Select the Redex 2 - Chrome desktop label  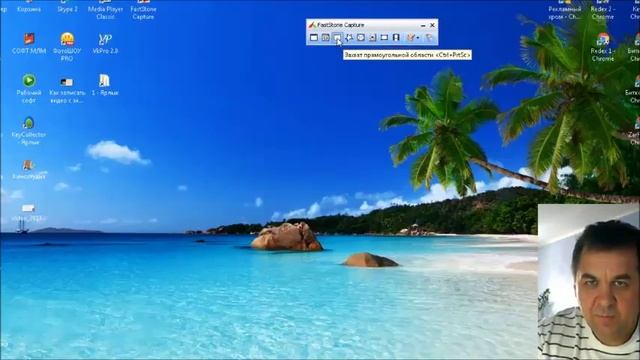[x=602, y=13]
